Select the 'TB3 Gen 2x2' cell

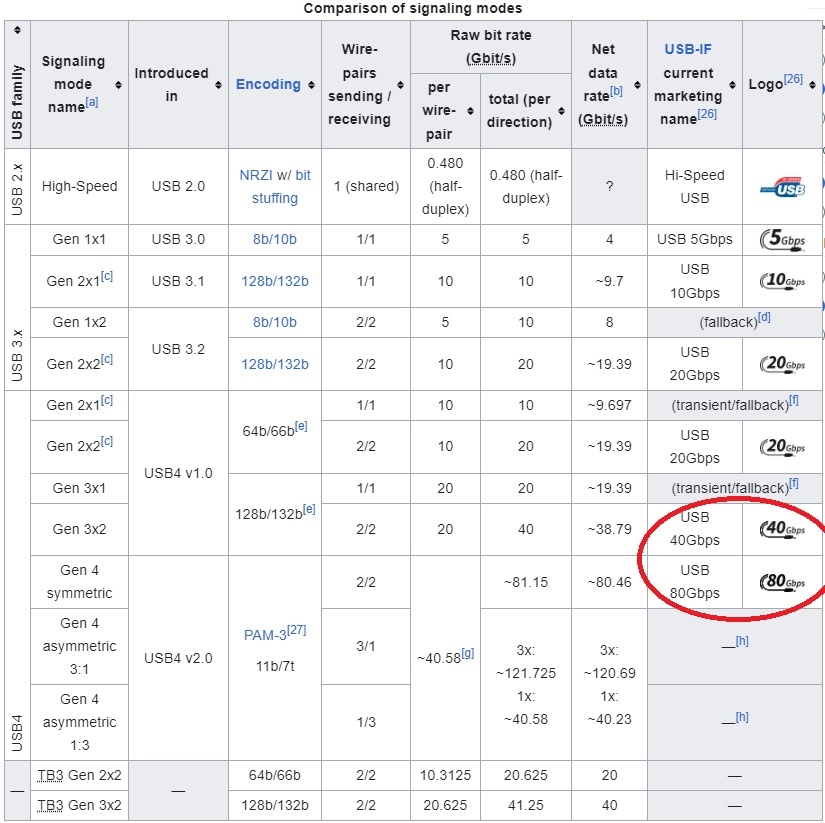(x=79, y=775)
